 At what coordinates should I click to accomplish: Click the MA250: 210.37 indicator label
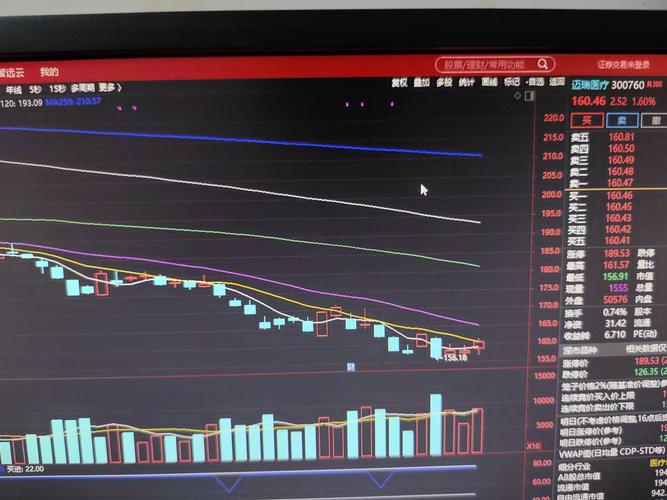pyautogui.click(x=73, y=101)
